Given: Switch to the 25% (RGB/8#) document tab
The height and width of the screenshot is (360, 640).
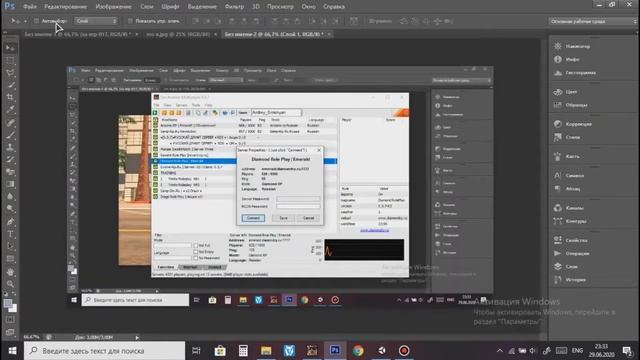Looking at the screenshot, I should (178, 34).
